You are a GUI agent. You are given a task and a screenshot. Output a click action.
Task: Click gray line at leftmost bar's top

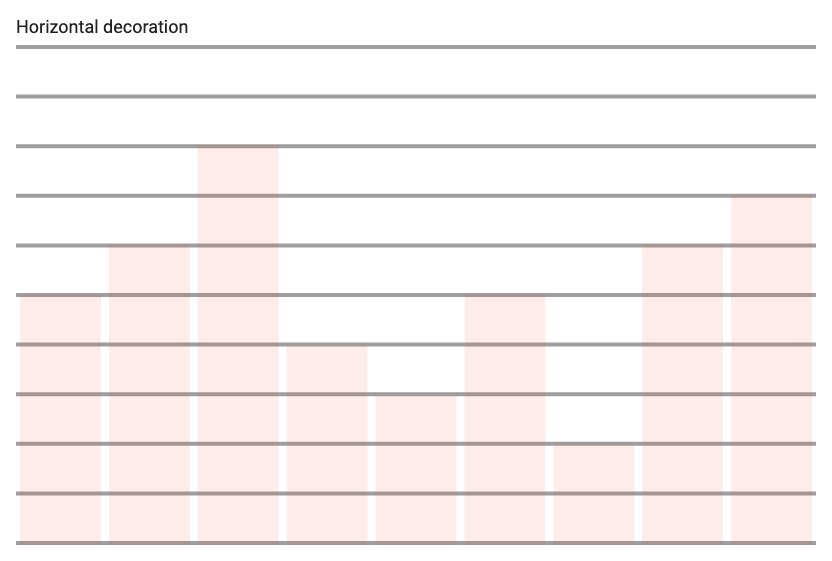pos(416,295)
